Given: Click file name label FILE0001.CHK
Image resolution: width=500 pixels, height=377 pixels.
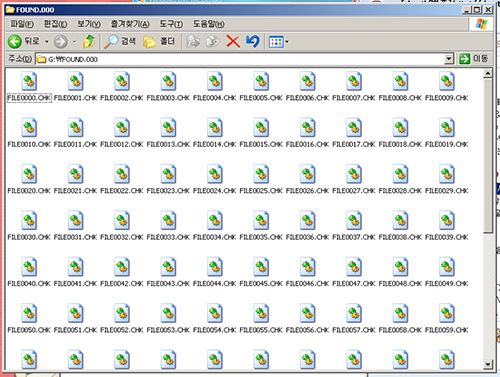Looking at the screenshot, I should 75,98.
